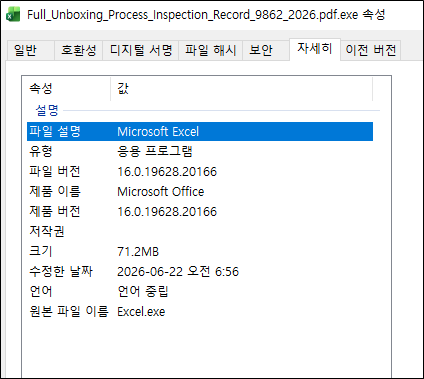Select the 유형 property row

point(200,151)
